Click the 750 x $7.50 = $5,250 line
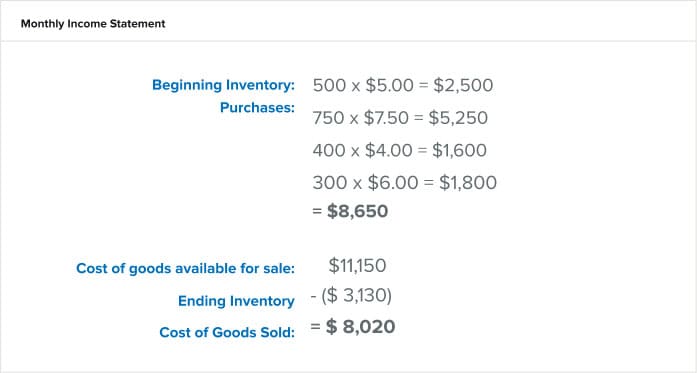 tap(400, 118)
